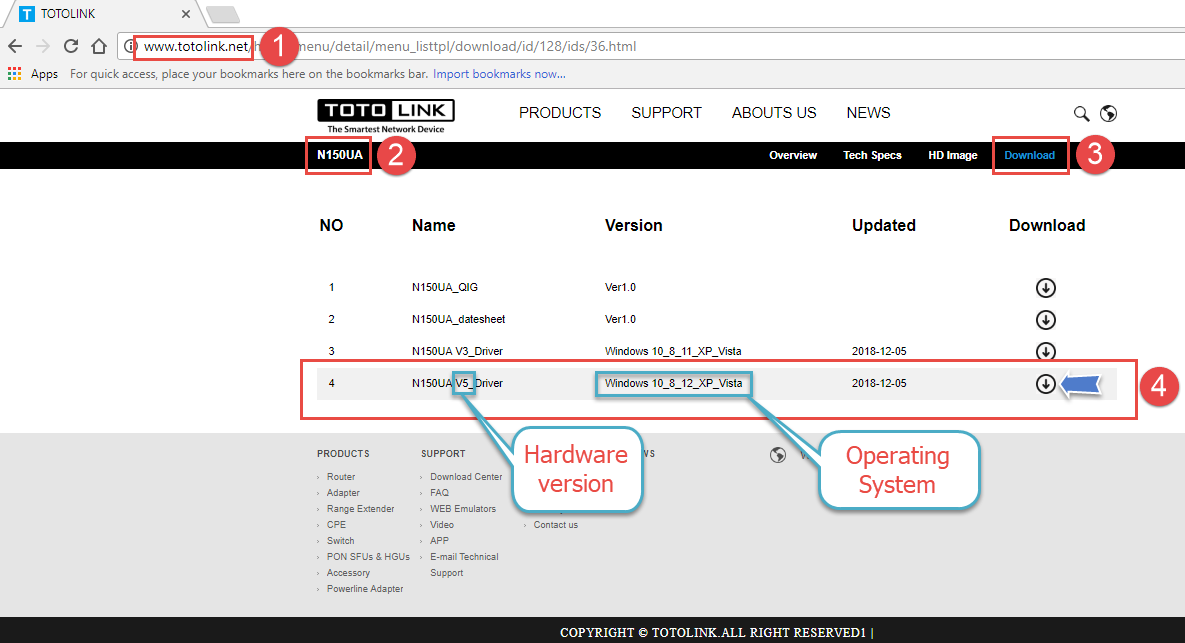Switch to the Download tab
The image size is (1185, 643).
tap(1029, 155)
